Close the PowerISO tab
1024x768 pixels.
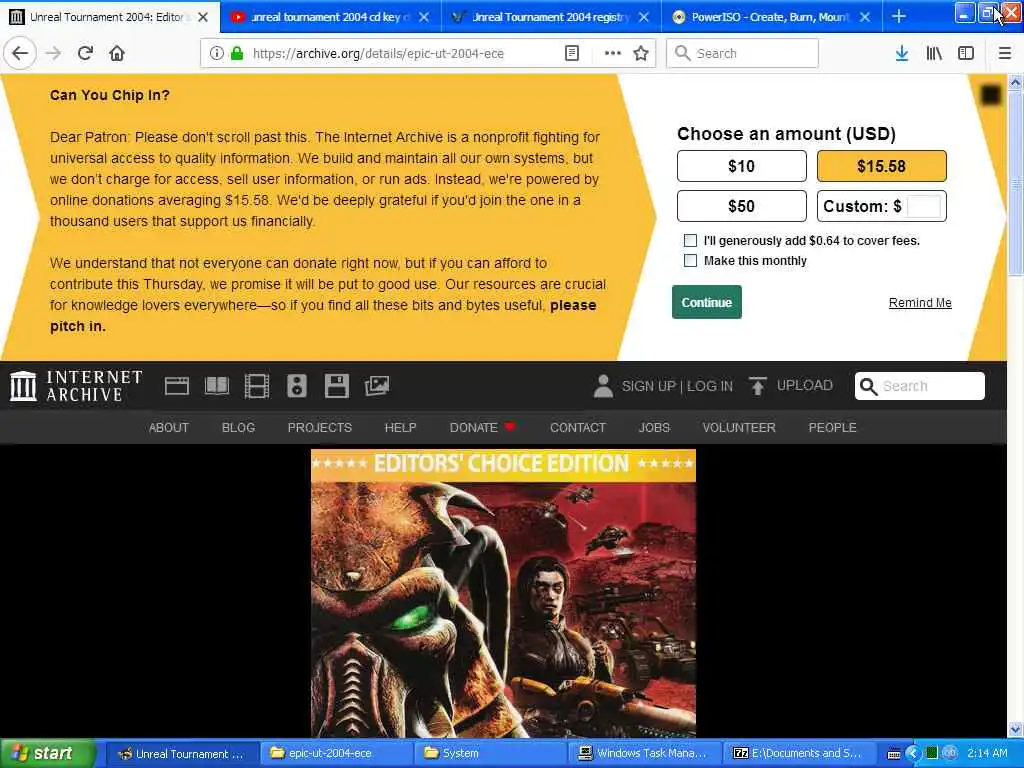[x=865, y=17]
